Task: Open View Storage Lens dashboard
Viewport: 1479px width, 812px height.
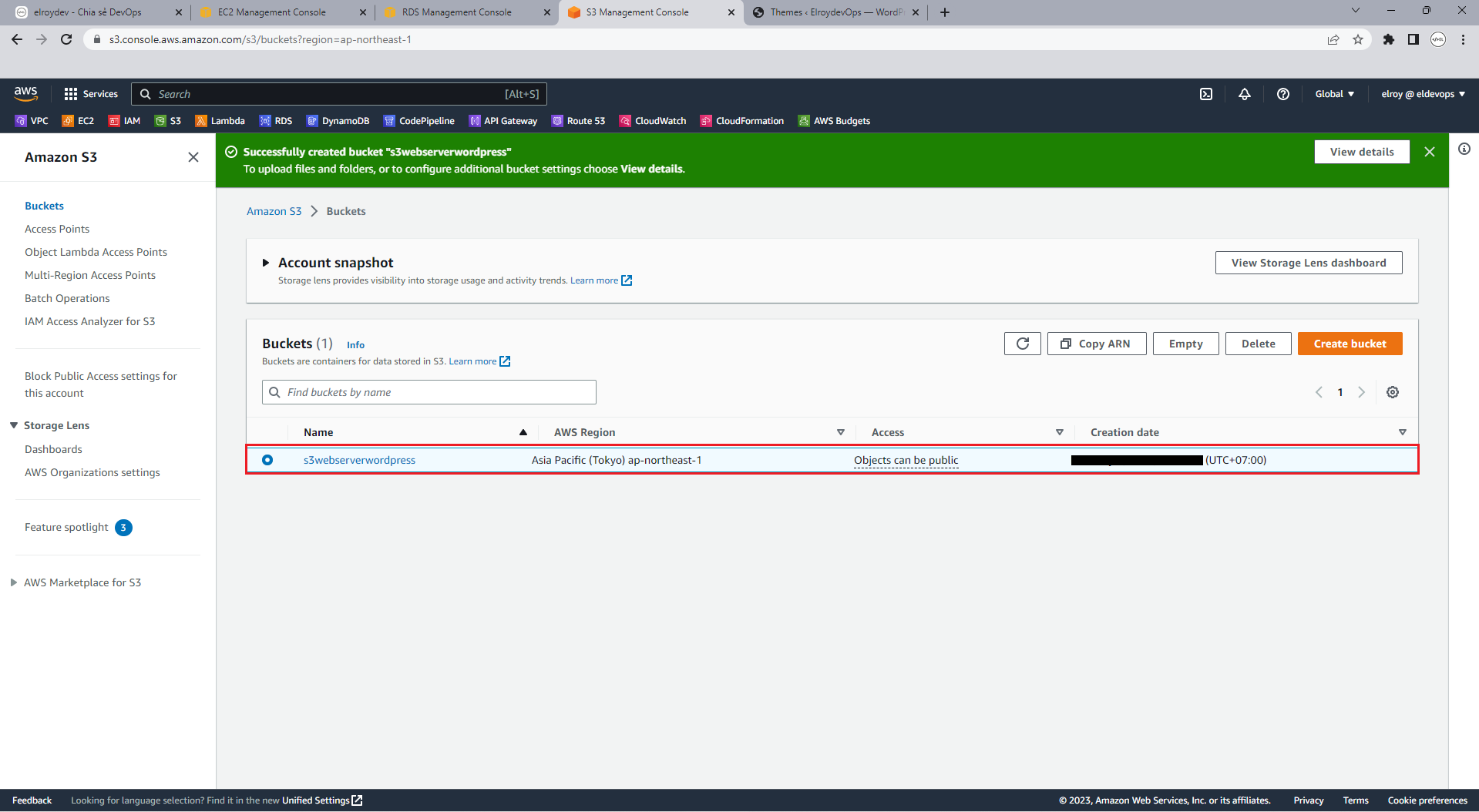Action: (x=1309, y=263)
